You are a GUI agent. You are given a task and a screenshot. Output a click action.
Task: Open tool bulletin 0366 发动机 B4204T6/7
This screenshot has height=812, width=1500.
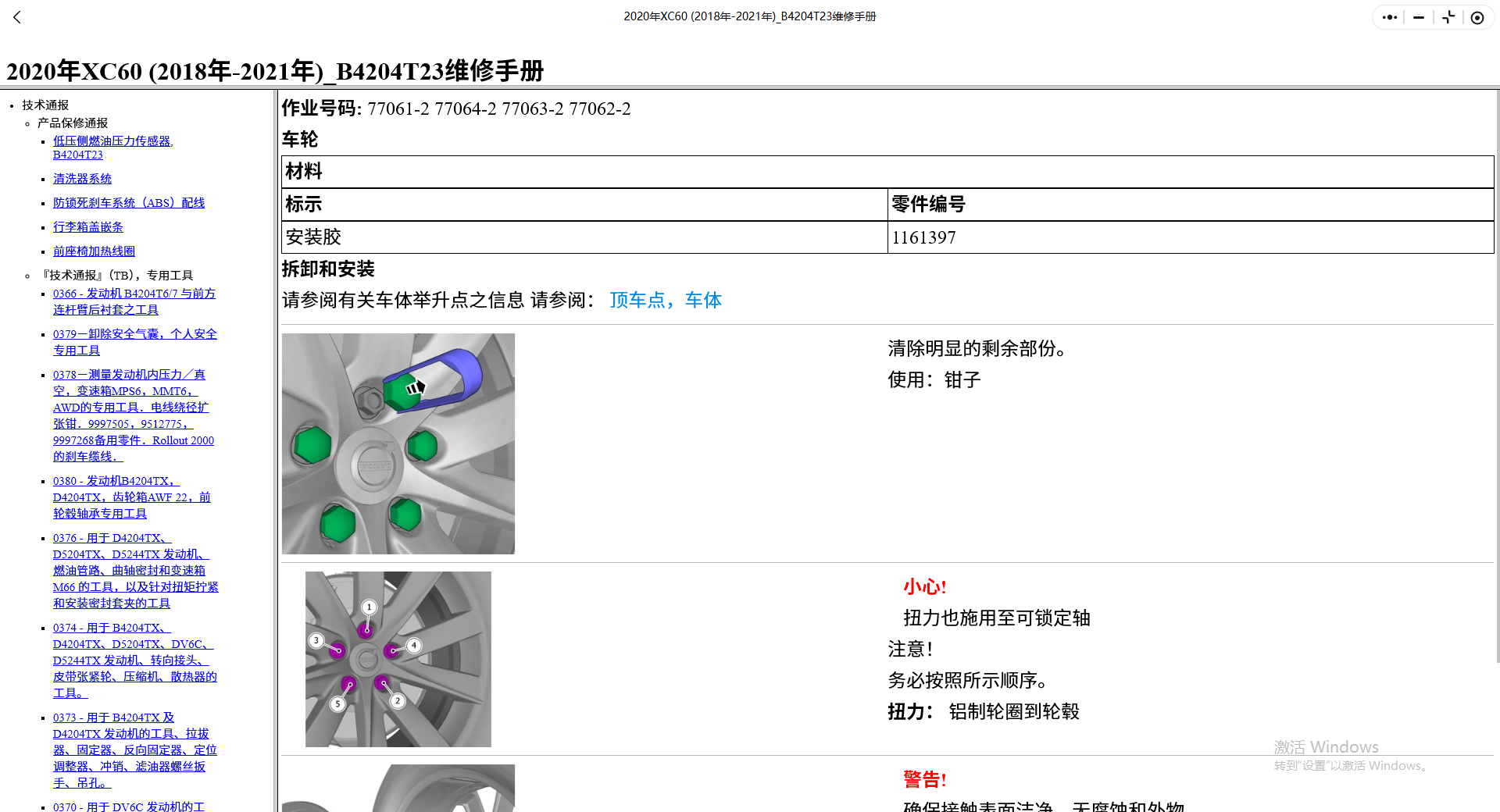coord(134,301)
